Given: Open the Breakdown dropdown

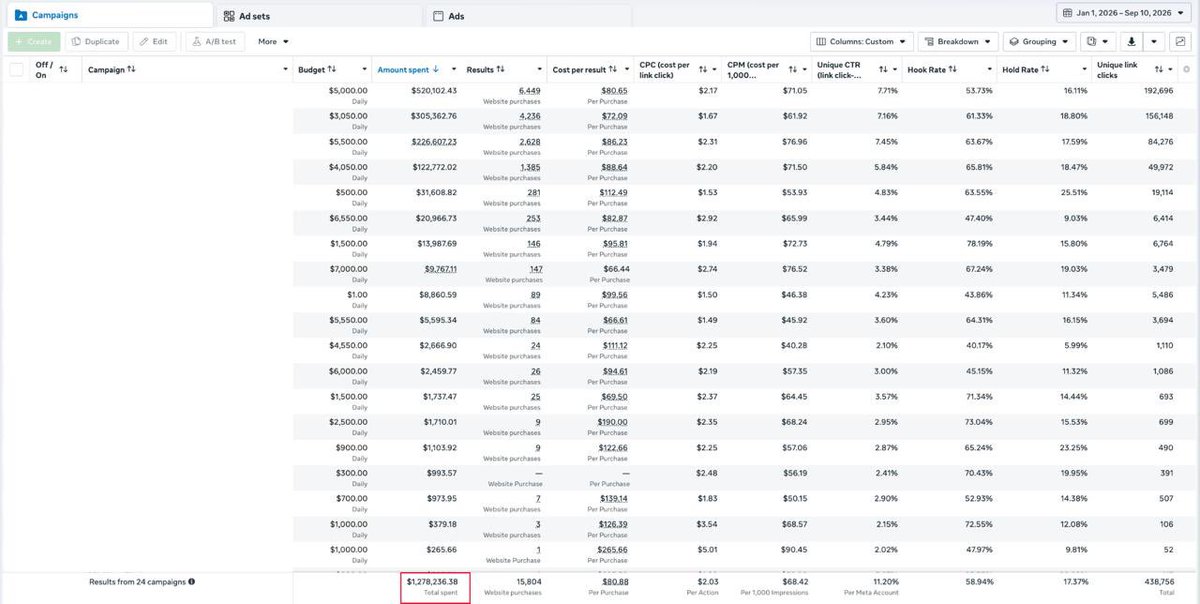Looking at the screenshot, I should (957, 42).
